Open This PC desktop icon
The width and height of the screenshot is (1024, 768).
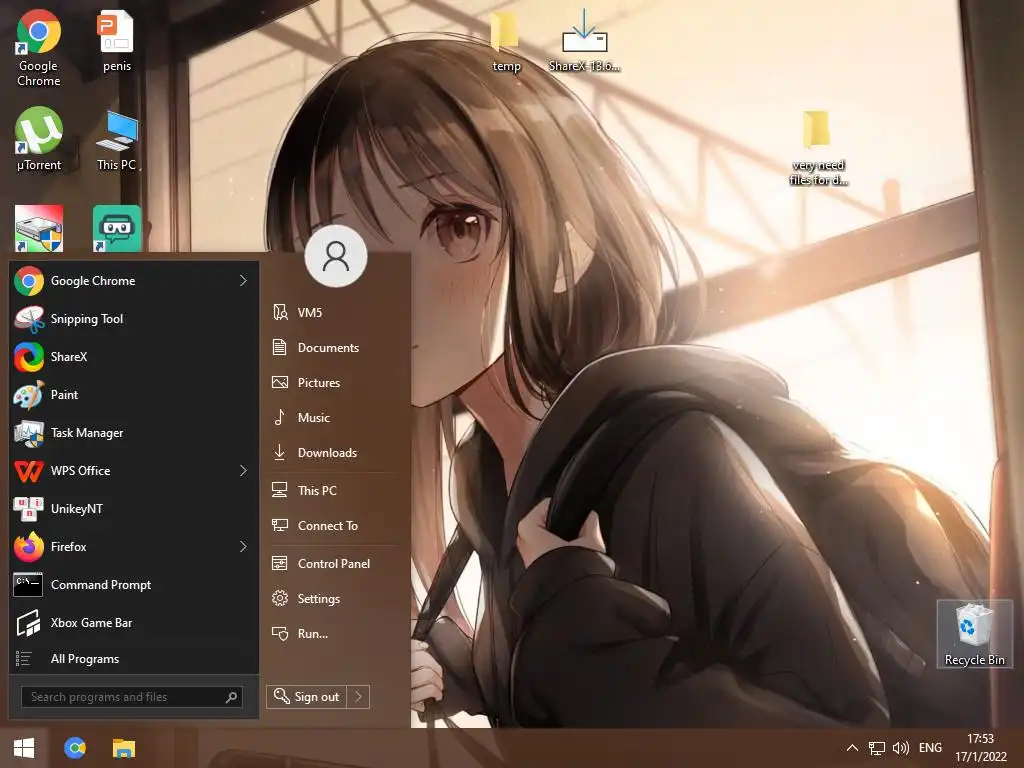coord(117,140)
